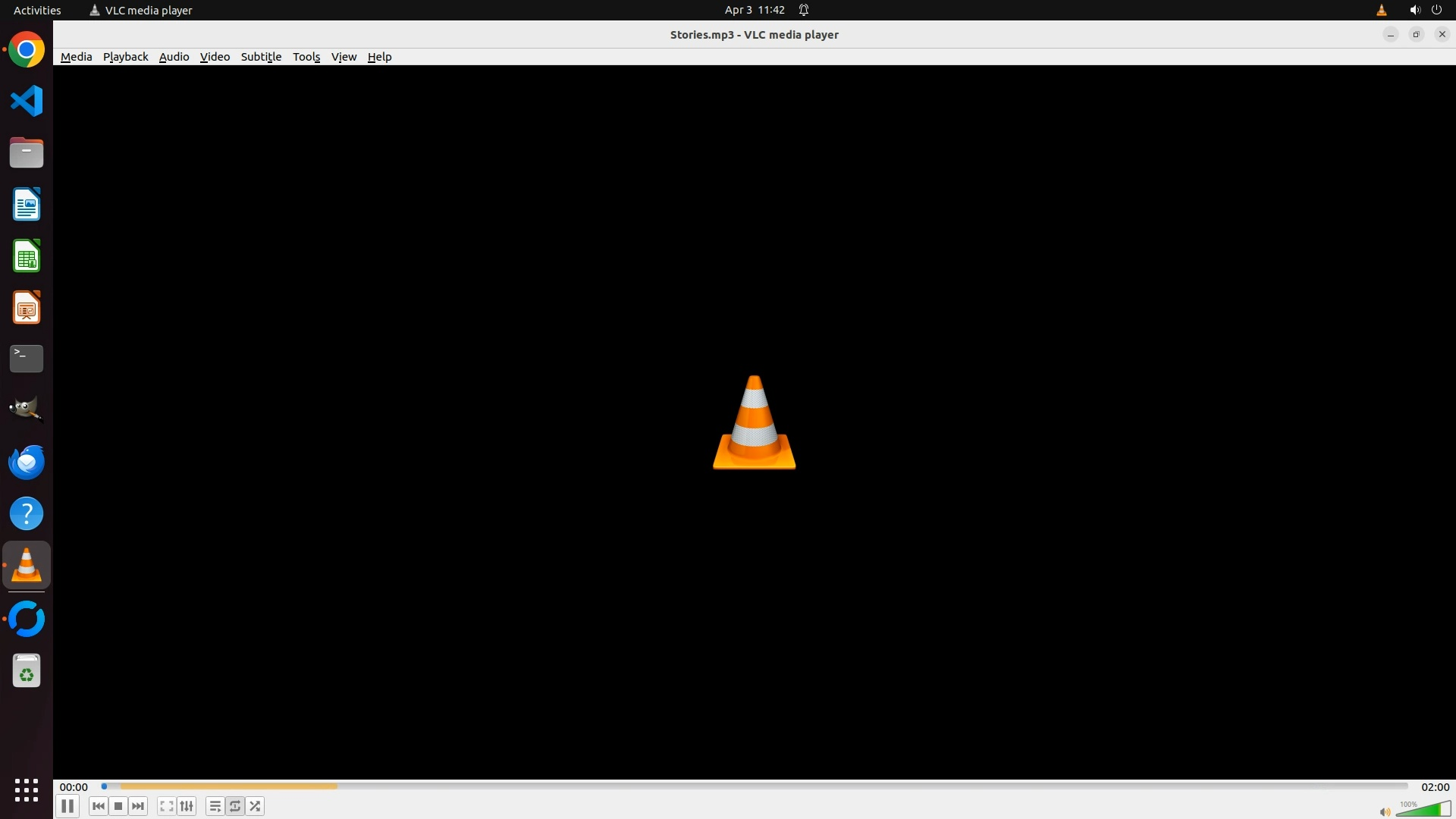Skip to previous media track
This screenshot has height=819, width=1456.
pos(98,806)
